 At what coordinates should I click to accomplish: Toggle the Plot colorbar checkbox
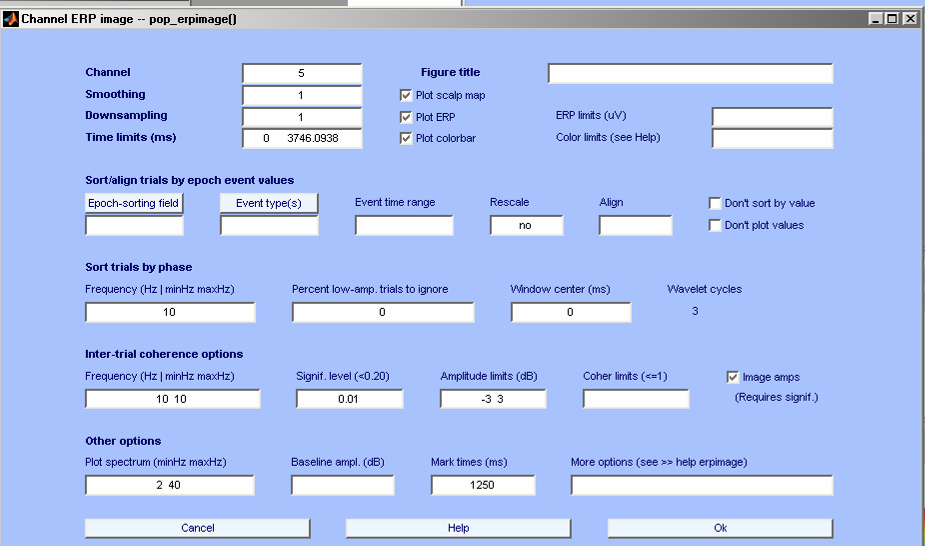[x=406, y=138]
